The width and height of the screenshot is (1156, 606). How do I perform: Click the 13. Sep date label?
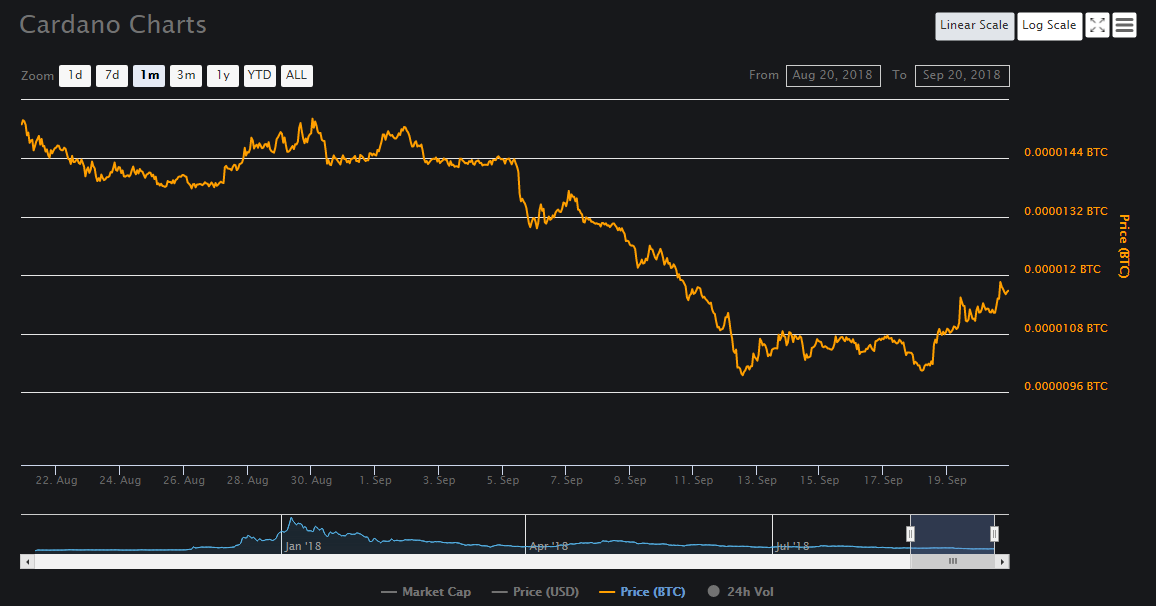[x=757, y=481]
